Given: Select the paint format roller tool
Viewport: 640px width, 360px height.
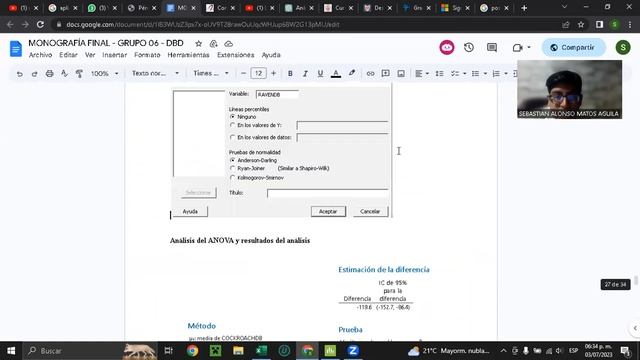Looking at the screenshot, I should tap(79, 73).
